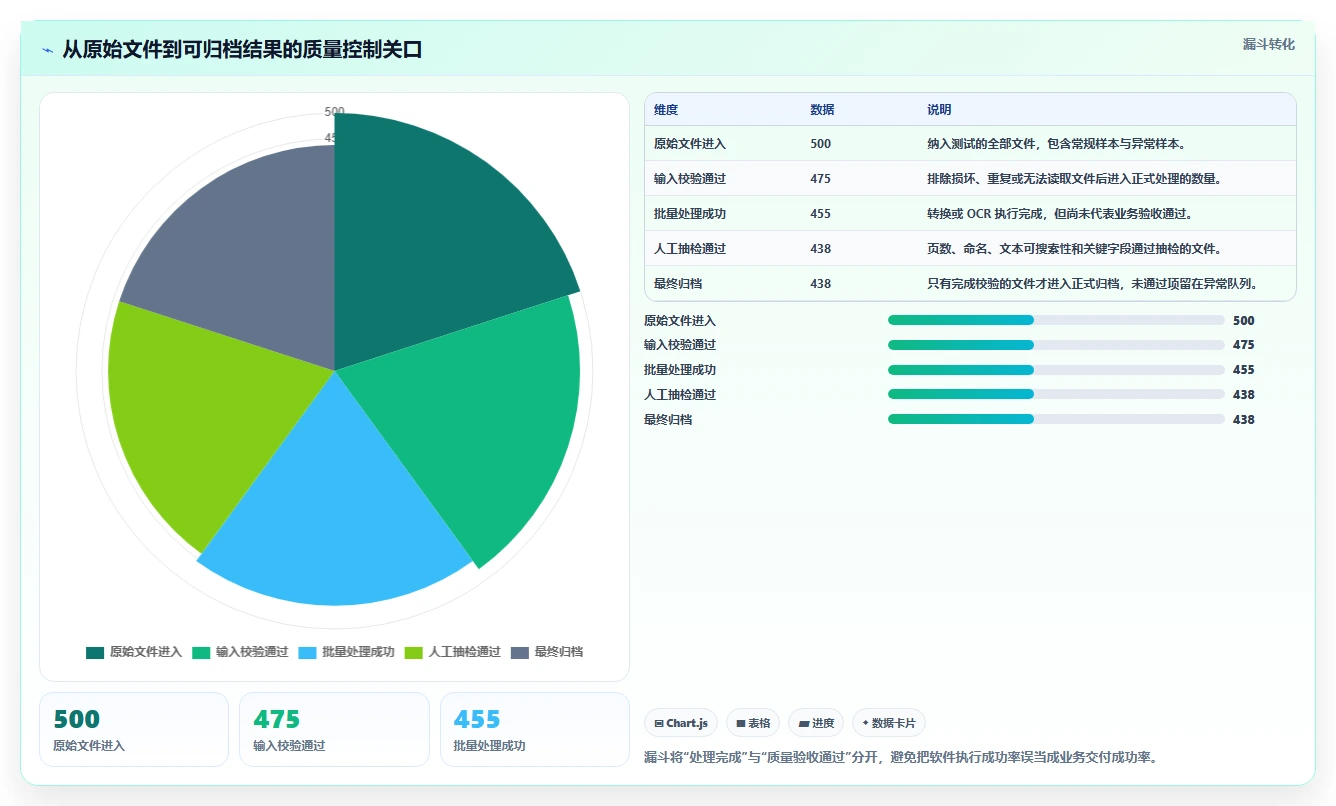This screenshot has height=806, width=1336.
Task: Click the 最终归档 cell in the table
Action: (x=678, y=284)
